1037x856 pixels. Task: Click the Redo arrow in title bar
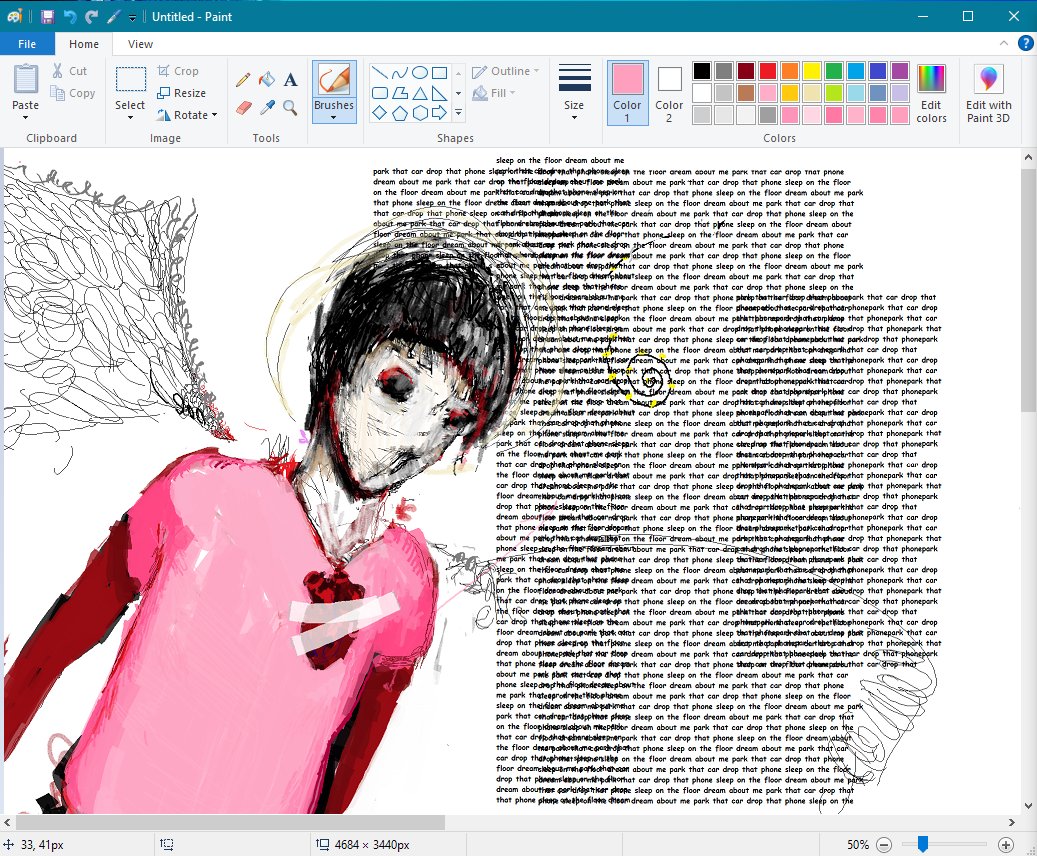91,17
